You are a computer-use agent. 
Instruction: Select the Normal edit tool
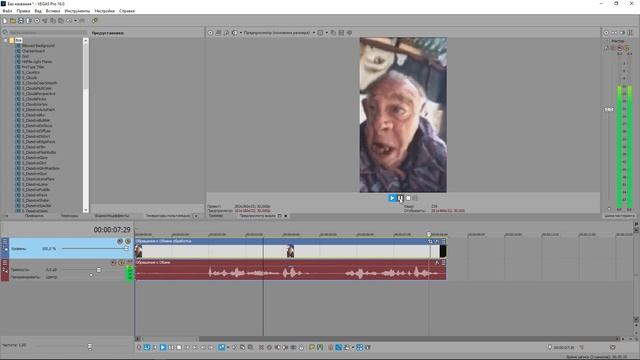tap(221, 347)
